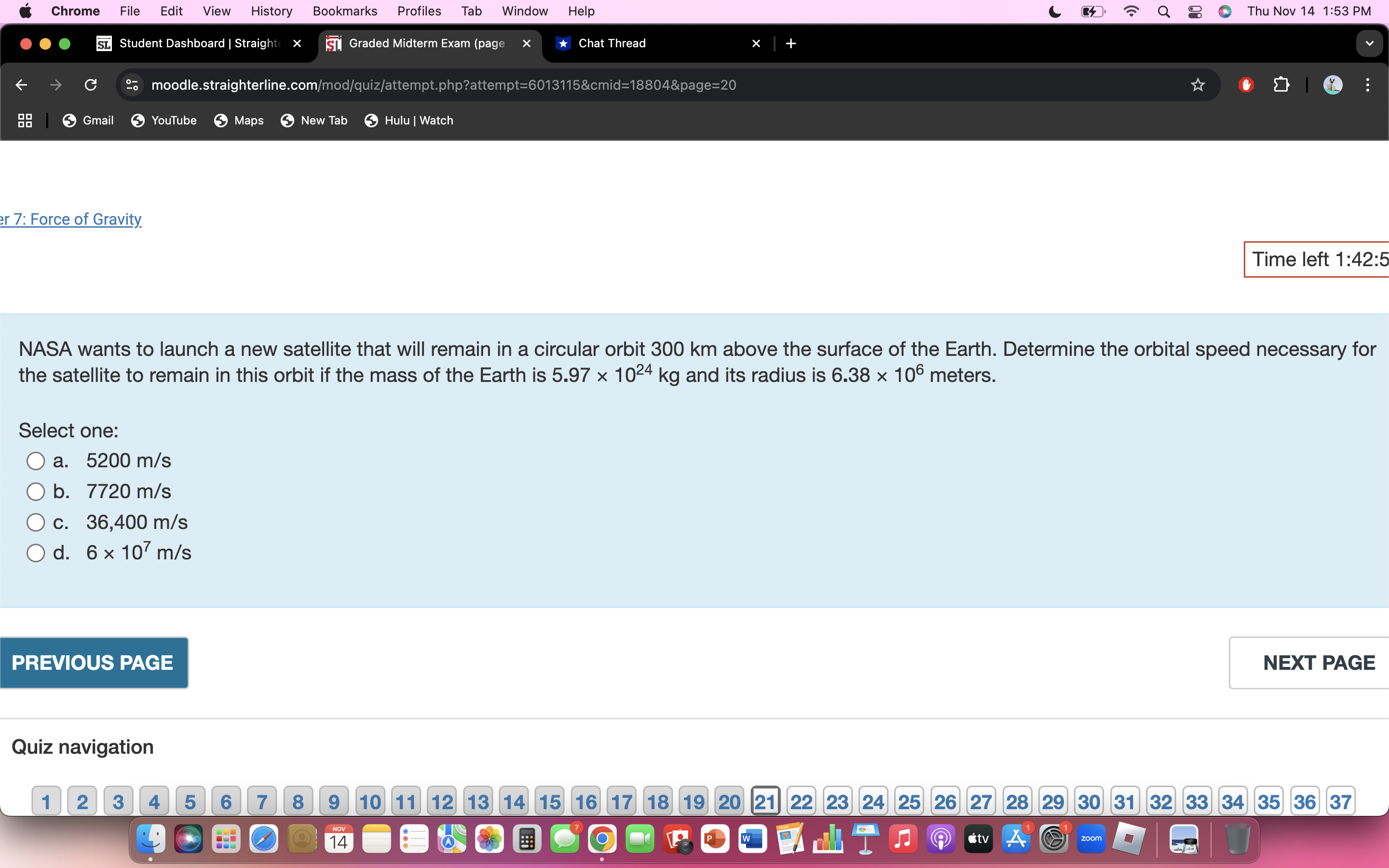This screenshot has height=868, width=1389.
Task: Select answer b. 7720 m/s
Action: coord(36,491)
